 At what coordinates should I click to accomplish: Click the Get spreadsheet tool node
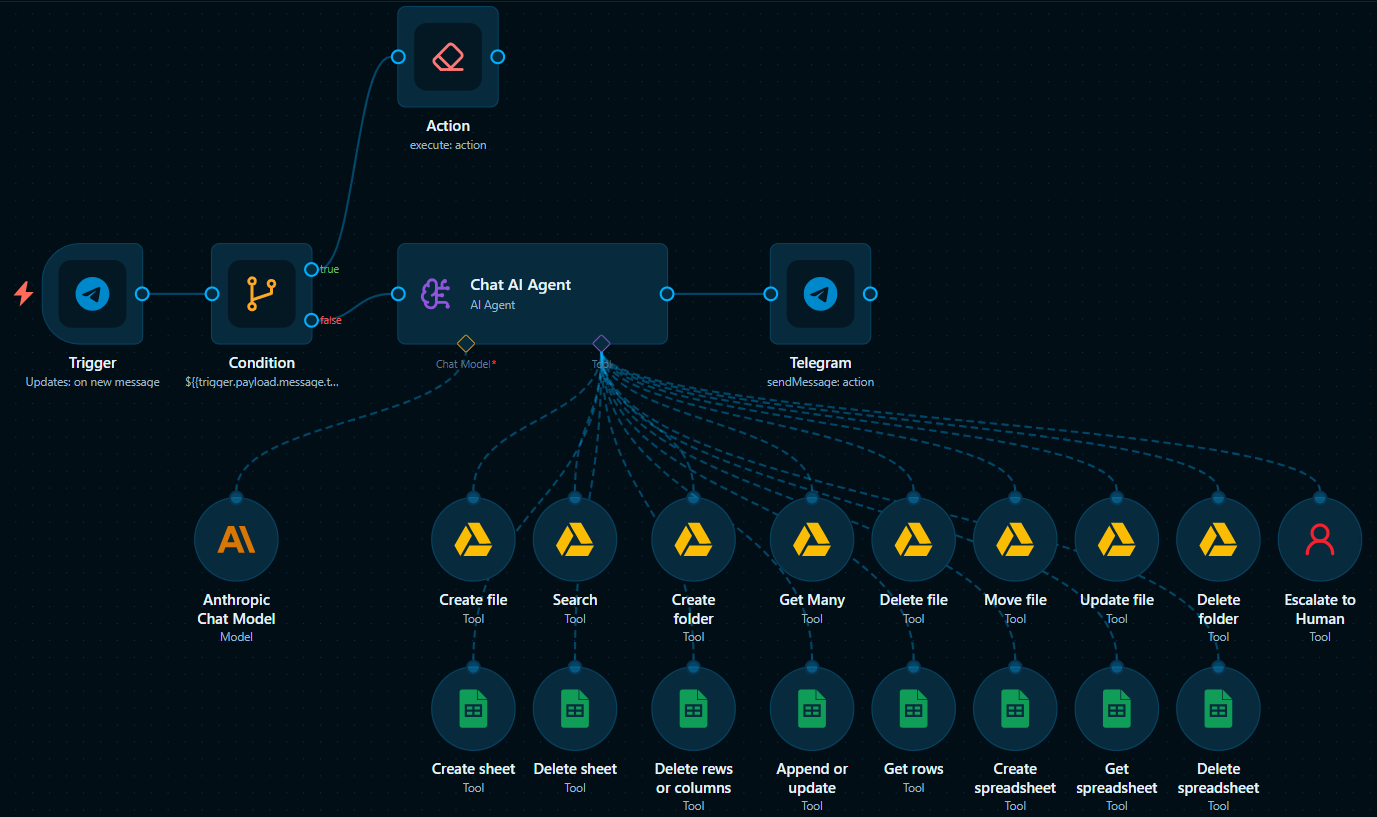click(1117, 709)
